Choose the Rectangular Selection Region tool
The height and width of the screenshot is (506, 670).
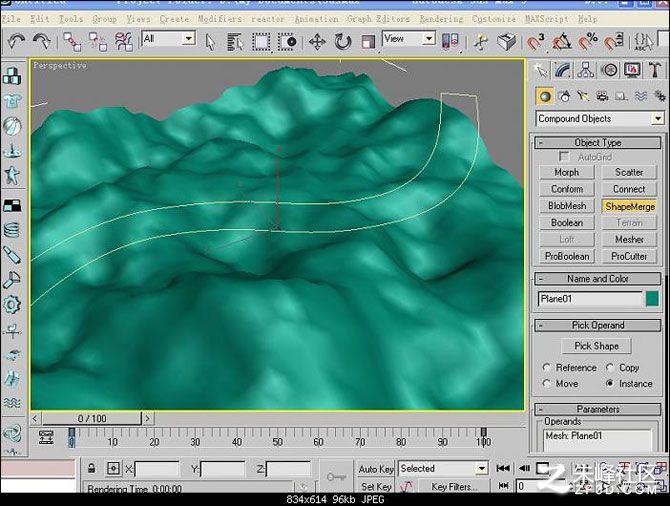click(261, 42)
